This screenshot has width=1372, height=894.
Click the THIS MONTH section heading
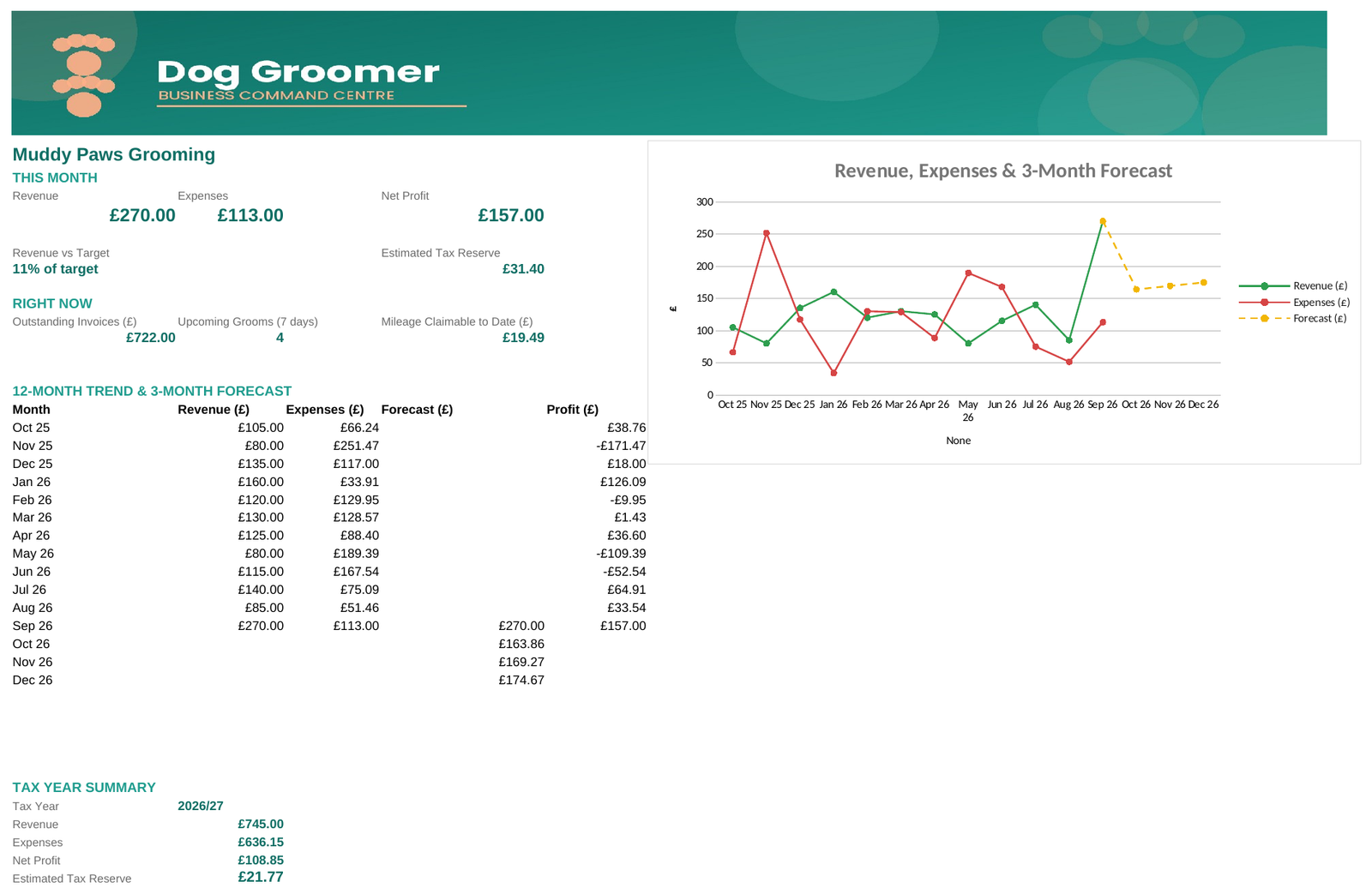pyautogui.click(x=55, y=178)
